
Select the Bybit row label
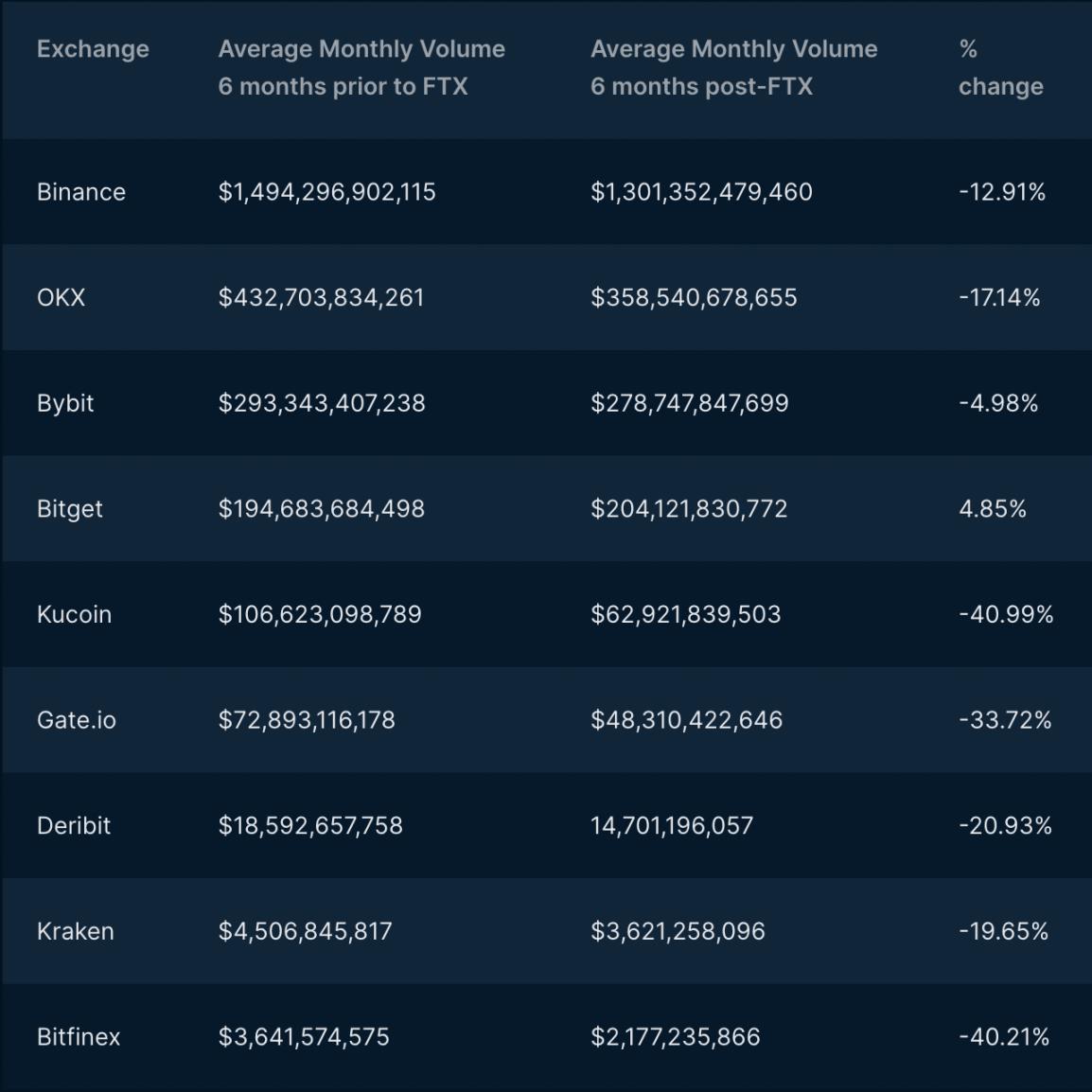click(x=65, y=403)
